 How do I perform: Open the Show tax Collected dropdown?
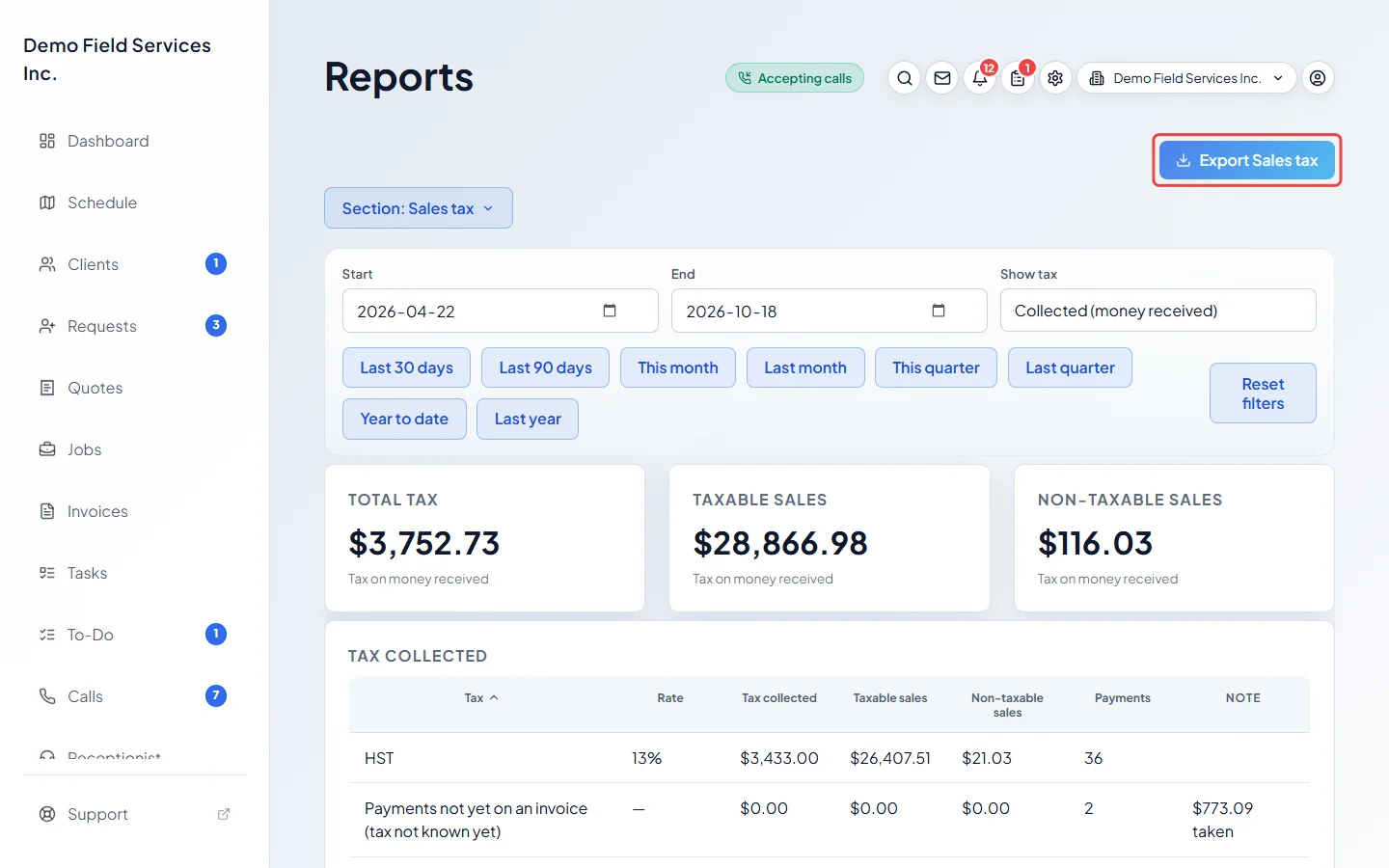1157,311
